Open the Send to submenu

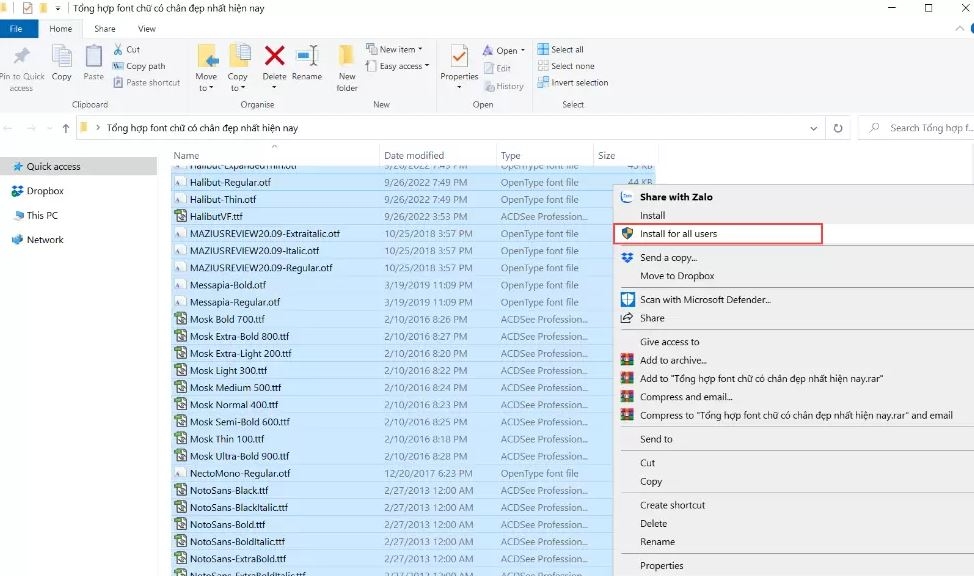point(794,439)
